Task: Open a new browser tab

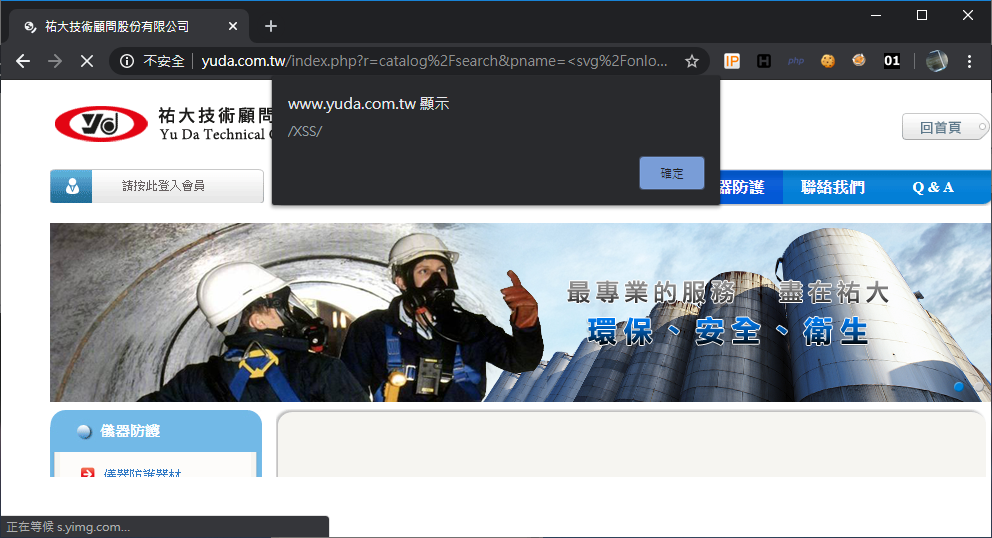Action: [271, 26]
